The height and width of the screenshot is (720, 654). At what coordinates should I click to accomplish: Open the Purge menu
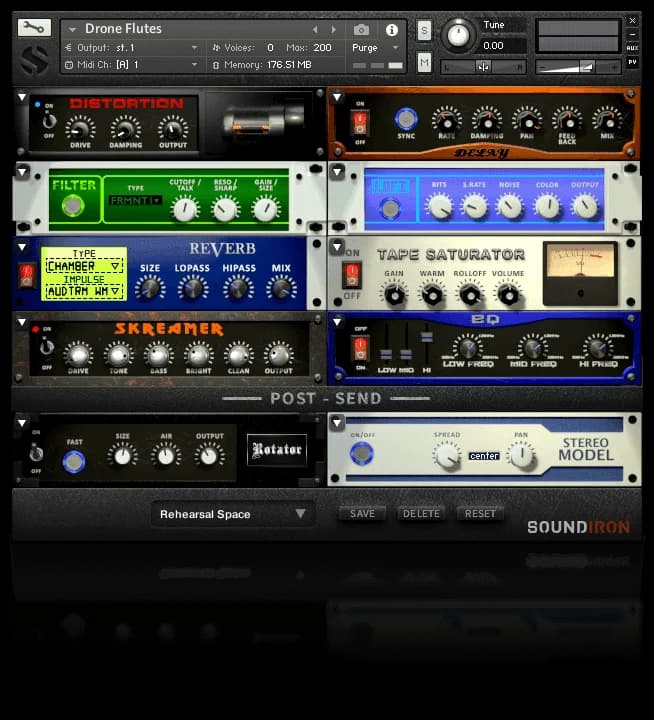pyautogui.click(x=375, y=47)
